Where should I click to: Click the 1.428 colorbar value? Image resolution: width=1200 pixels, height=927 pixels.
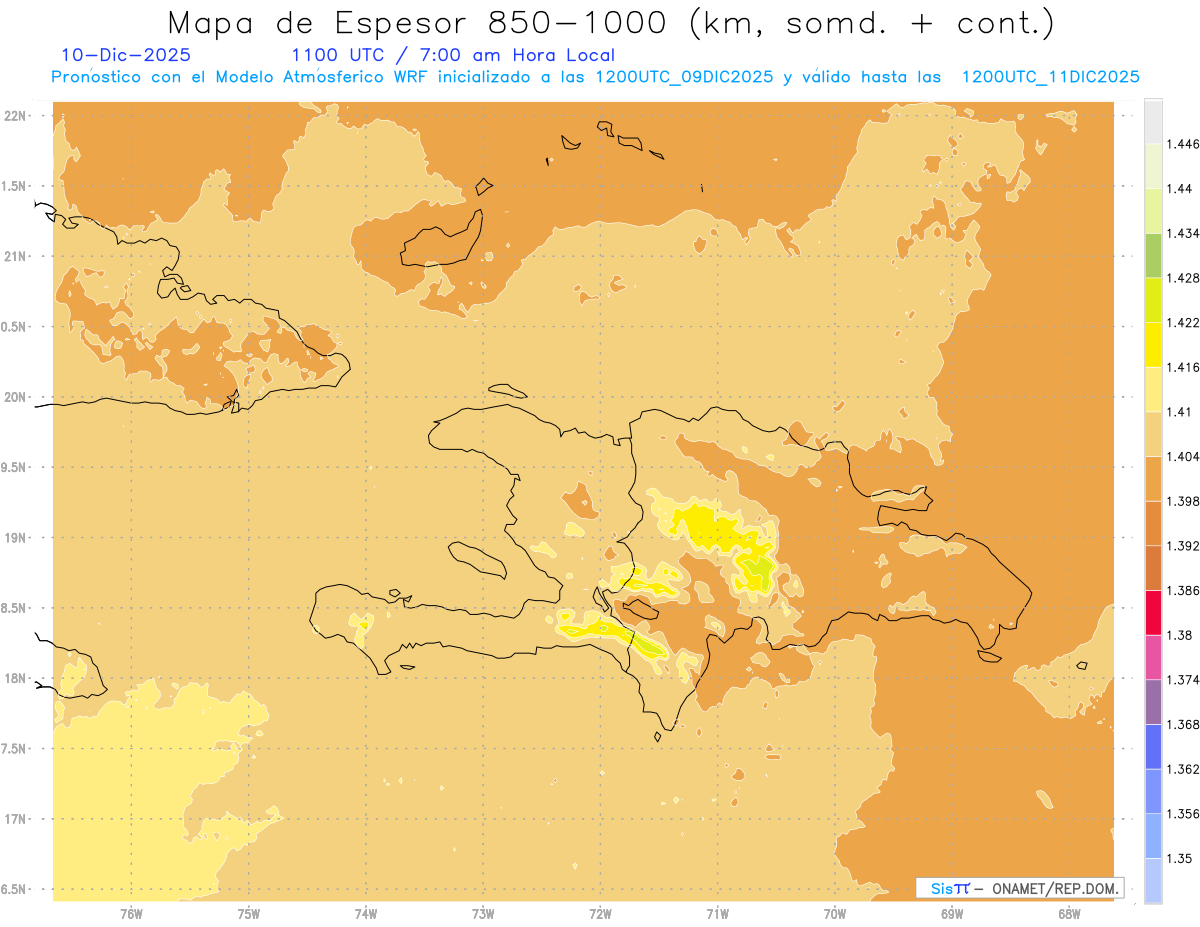point(1182,278)
